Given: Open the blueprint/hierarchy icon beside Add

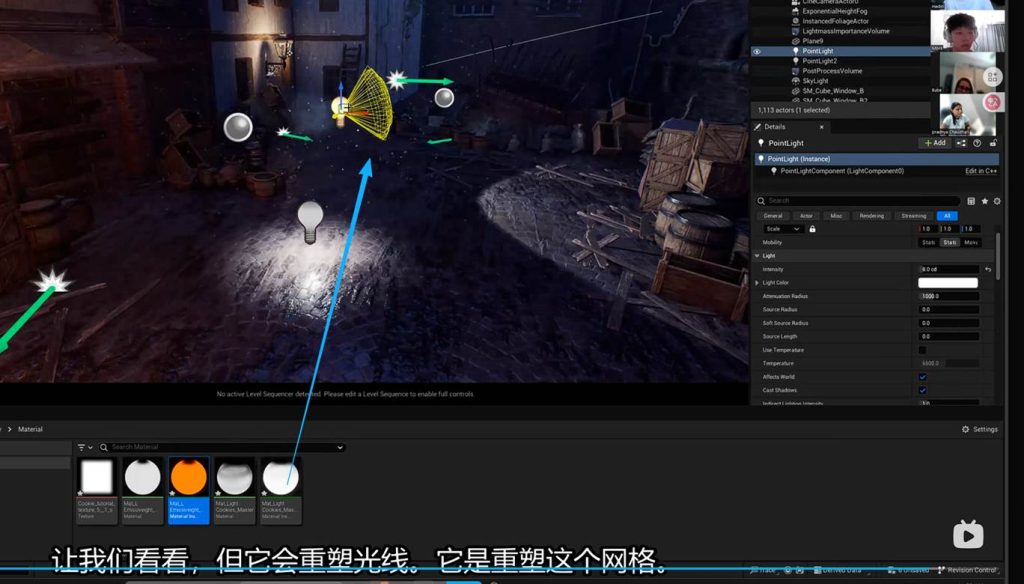Looking at the screenshot, I should pyautogui.click(x=961, y=143).
